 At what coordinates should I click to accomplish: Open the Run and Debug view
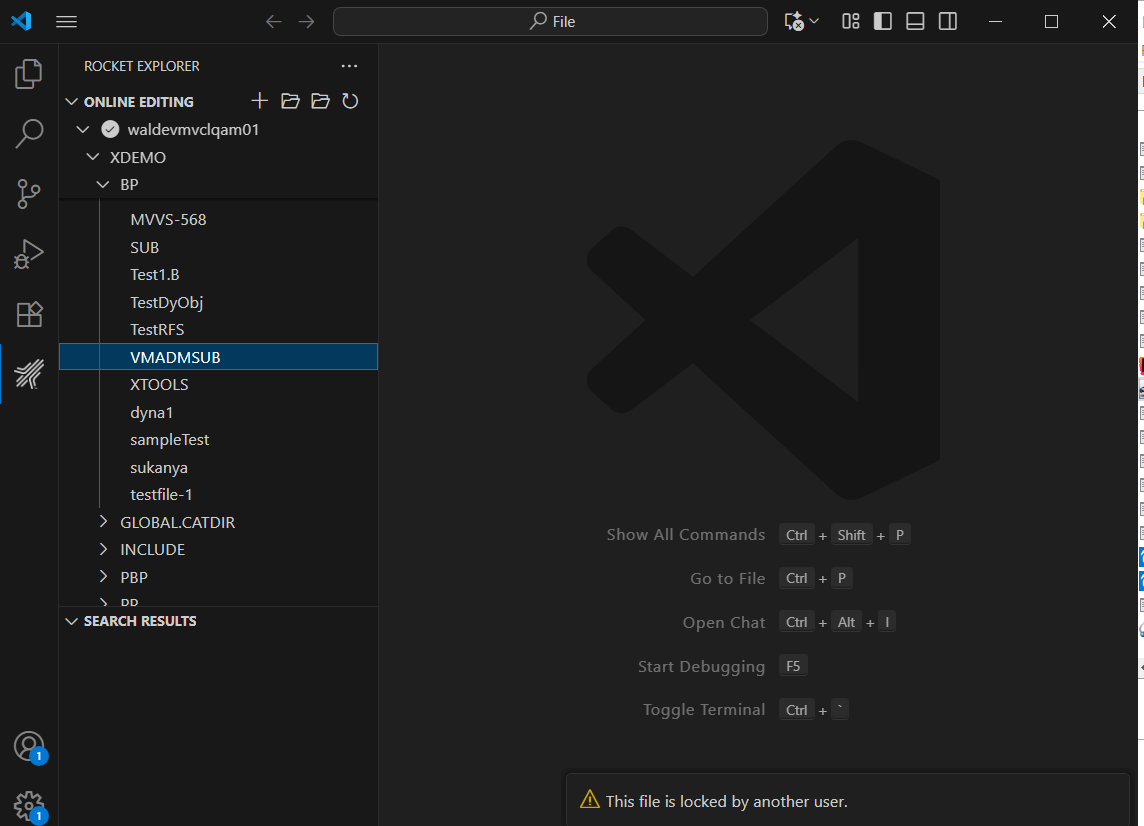point(29,254)
